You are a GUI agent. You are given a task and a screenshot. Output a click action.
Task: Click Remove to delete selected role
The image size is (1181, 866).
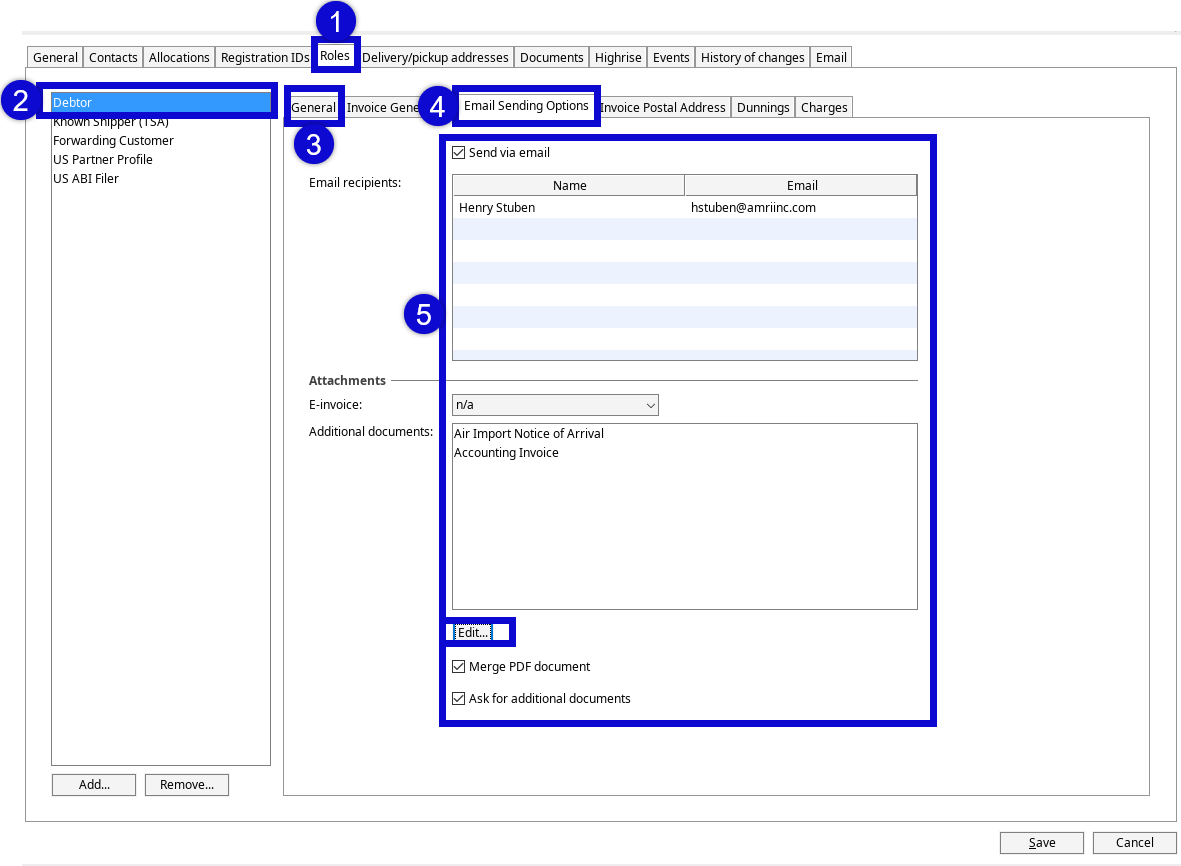[x=186, y=784]
